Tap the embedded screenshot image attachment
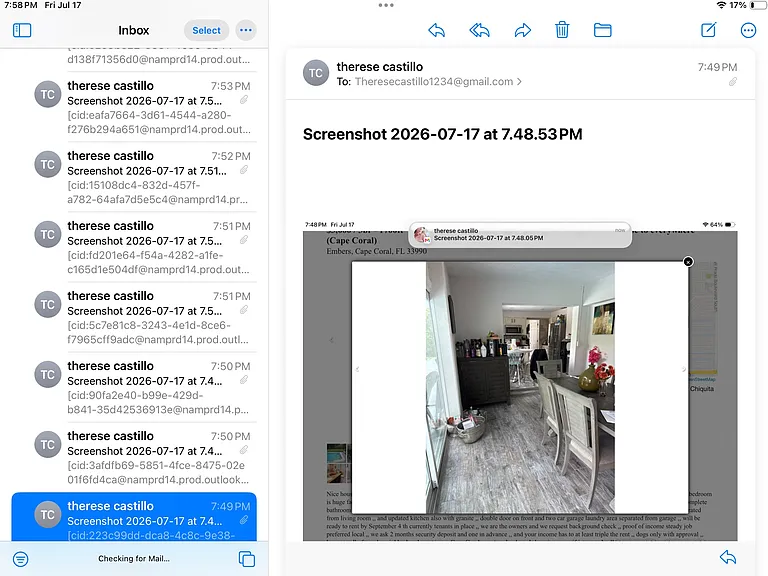 click(x=520, y=380)
